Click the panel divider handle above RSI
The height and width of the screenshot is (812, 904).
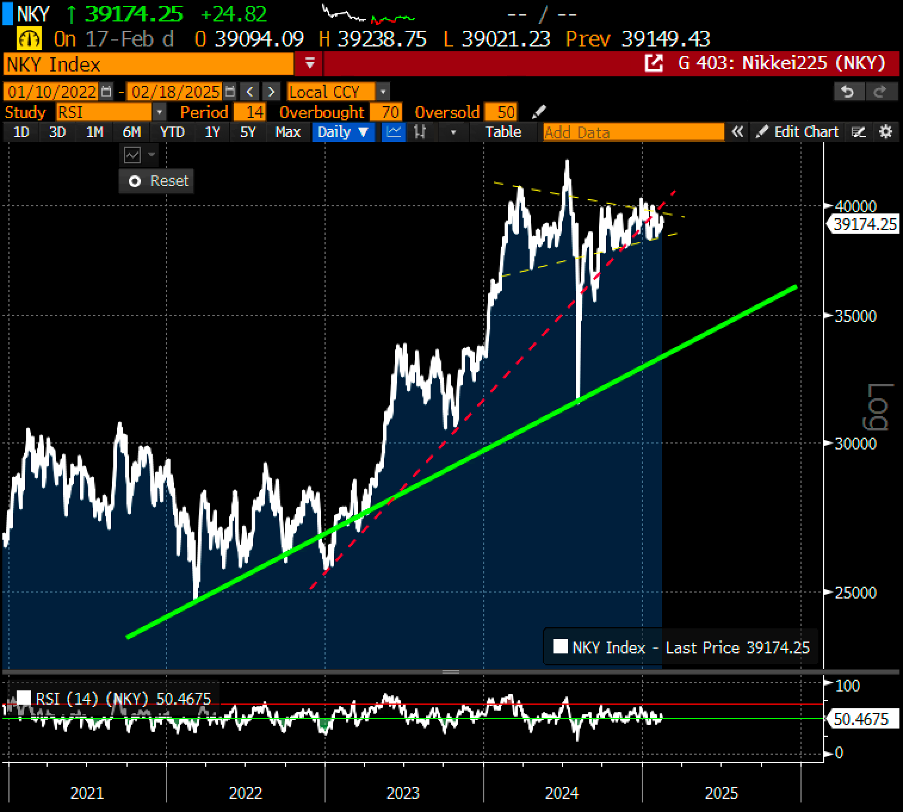tap(451, 672)
